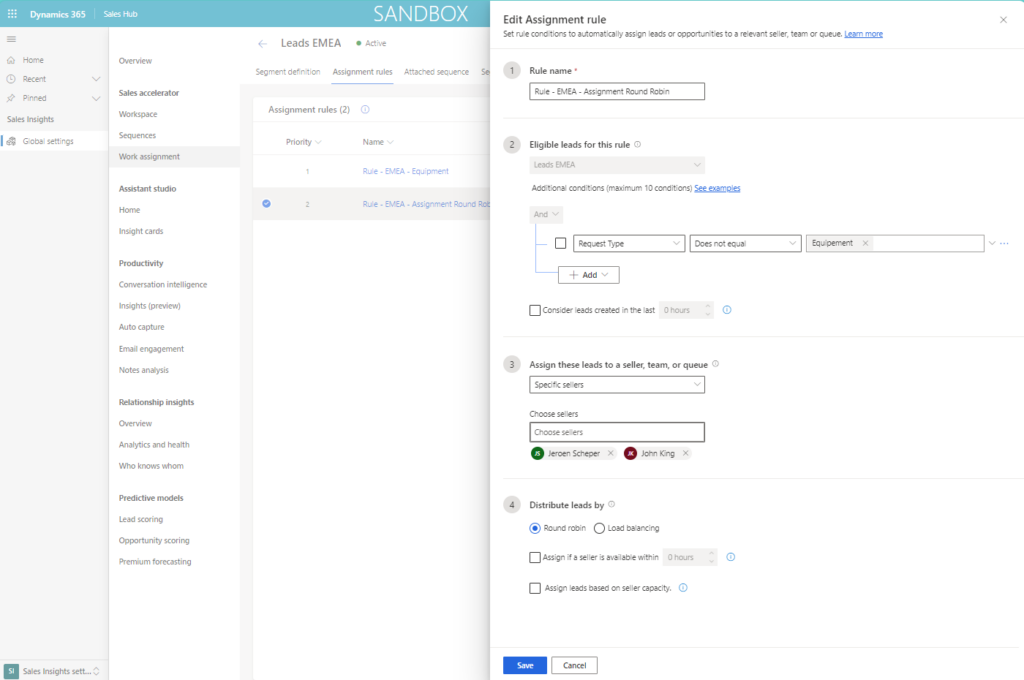This screenshot has width=1024, height=680.
Task: Click the info icon beside Consider leads created option
Action: tap(727, 310)
